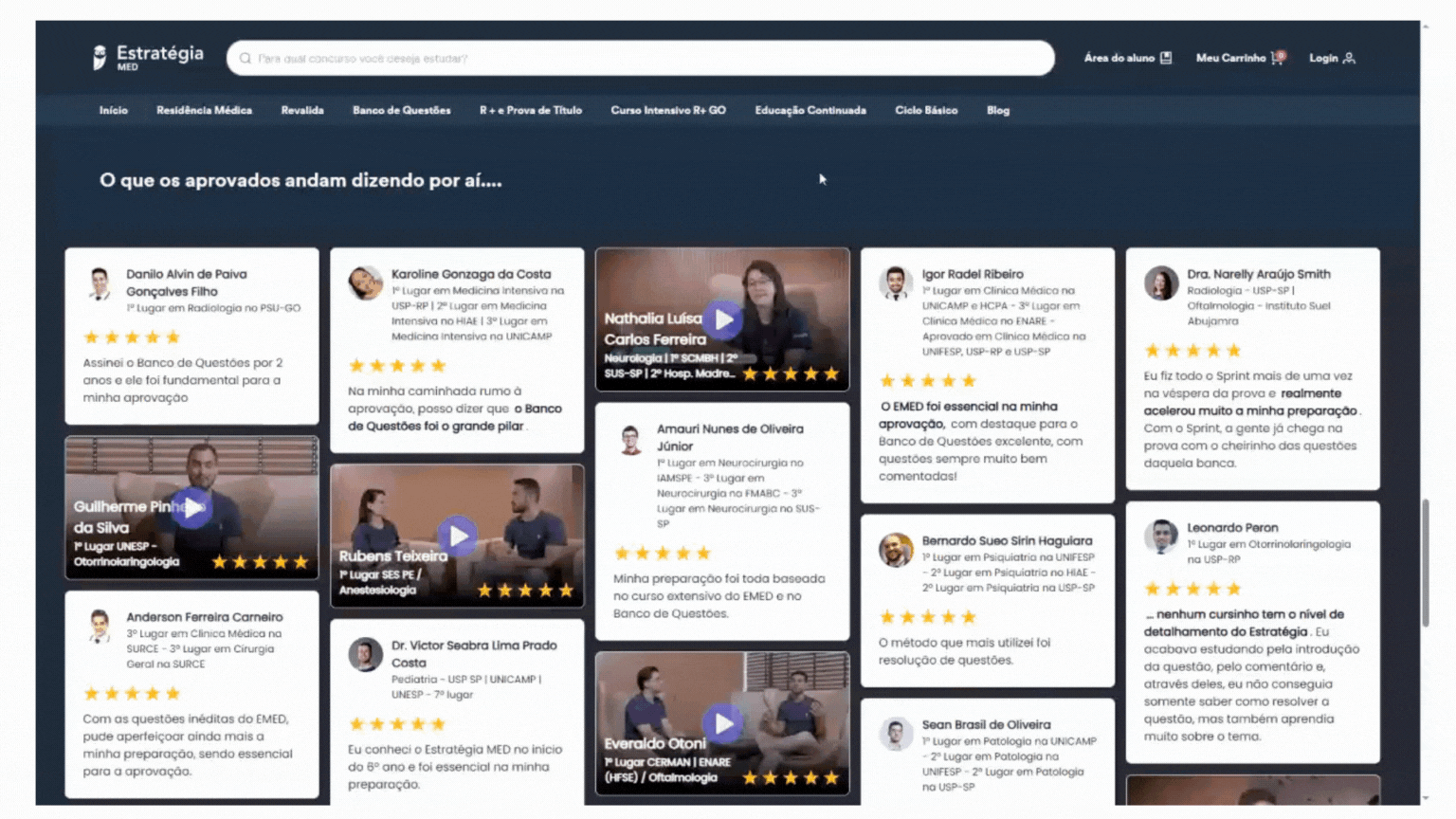The height and width of the screenshot is (819, 1456).
Task: Click the Educação Continuada link
Action: point(810,110)
